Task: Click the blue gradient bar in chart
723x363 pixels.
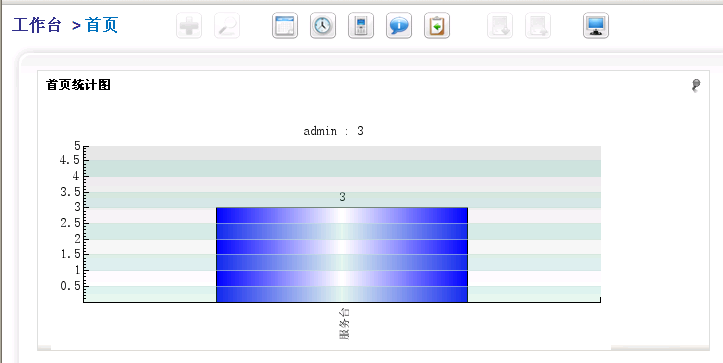Action: coord(342,255)
